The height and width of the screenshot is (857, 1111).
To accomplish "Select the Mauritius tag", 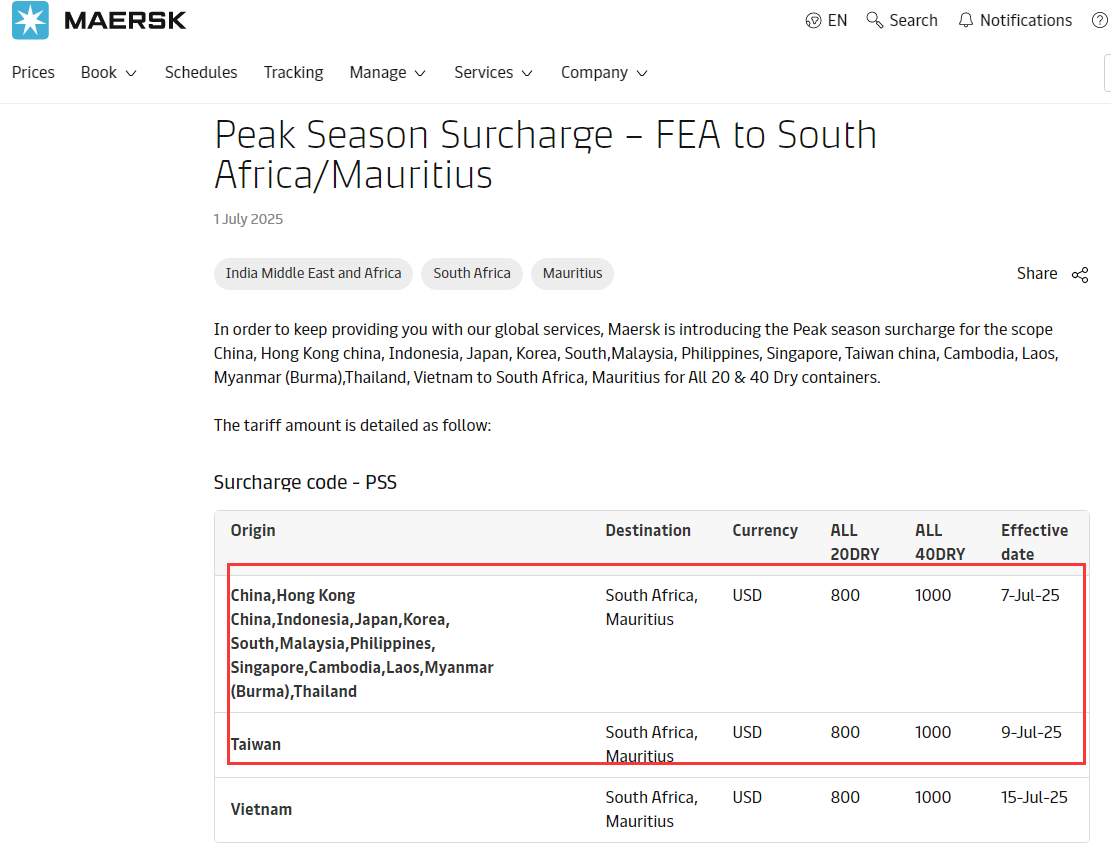I will click(x=573, y=273).
